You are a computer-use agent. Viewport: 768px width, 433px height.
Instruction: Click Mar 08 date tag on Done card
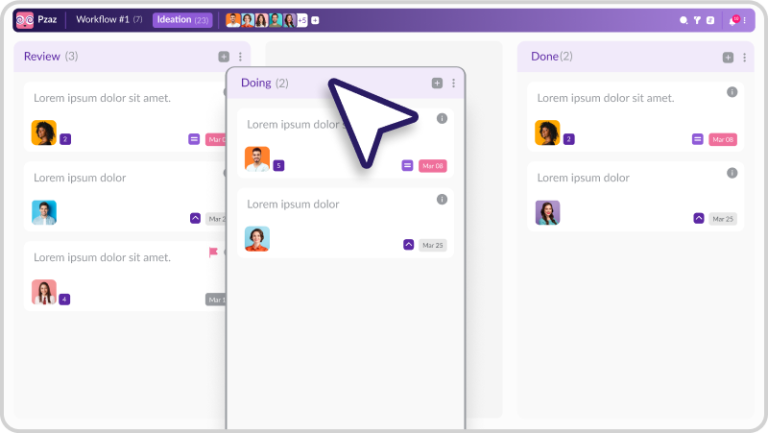tap(723, 139)
